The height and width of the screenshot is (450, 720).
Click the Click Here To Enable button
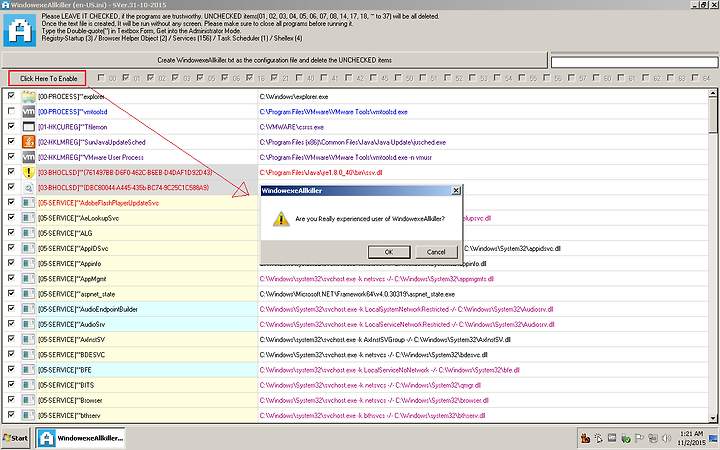click(48, 79)
